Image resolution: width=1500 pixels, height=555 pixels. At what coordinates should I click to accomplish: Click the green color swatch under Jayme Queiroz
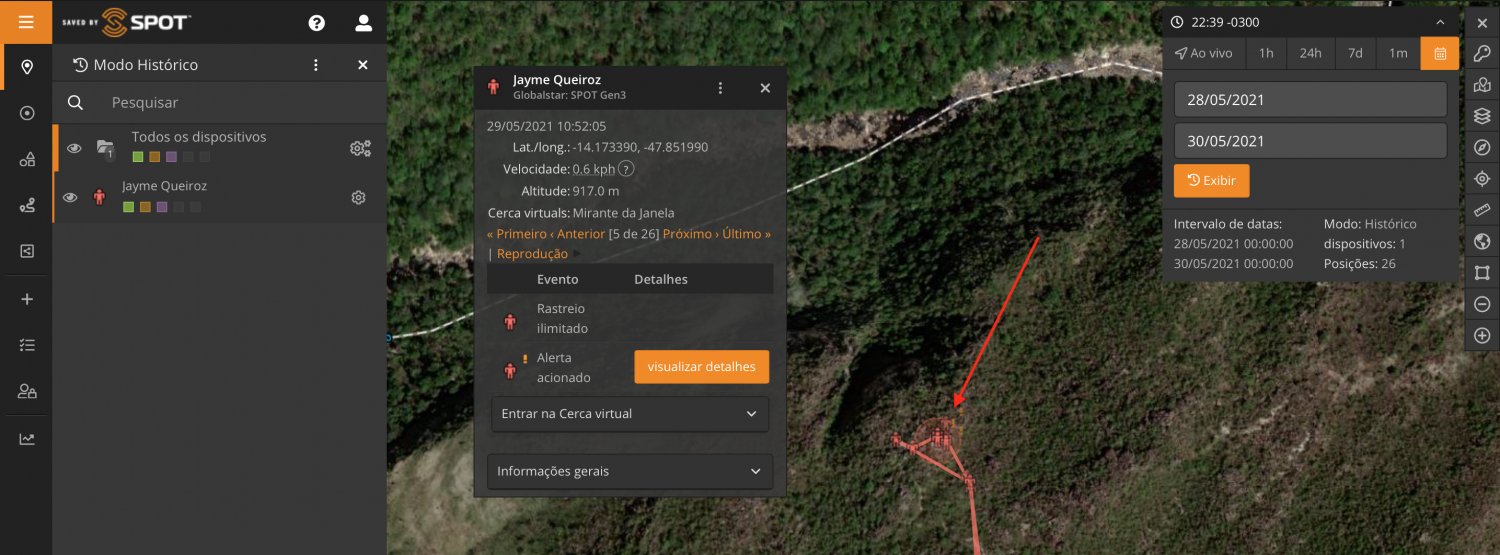[x=128, y=207]
